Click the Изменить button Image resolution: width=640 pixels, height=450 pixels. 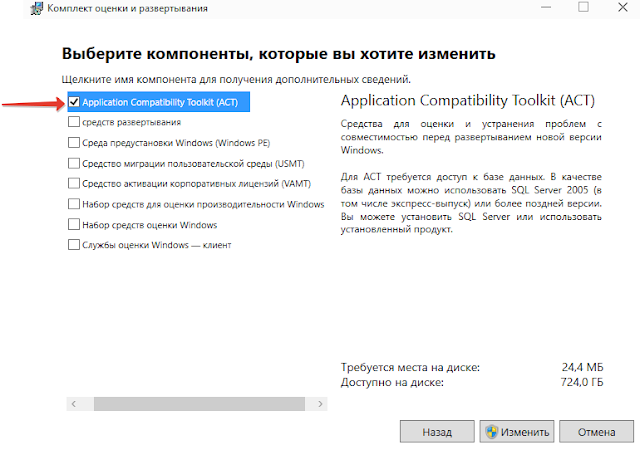click(x=516, y=432)
